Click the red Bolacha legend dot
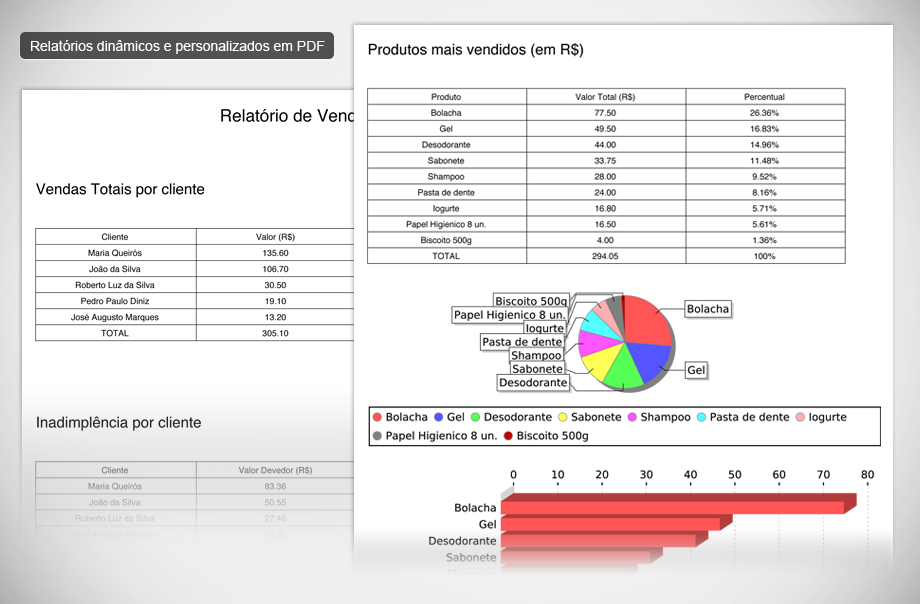 (377, 417)
